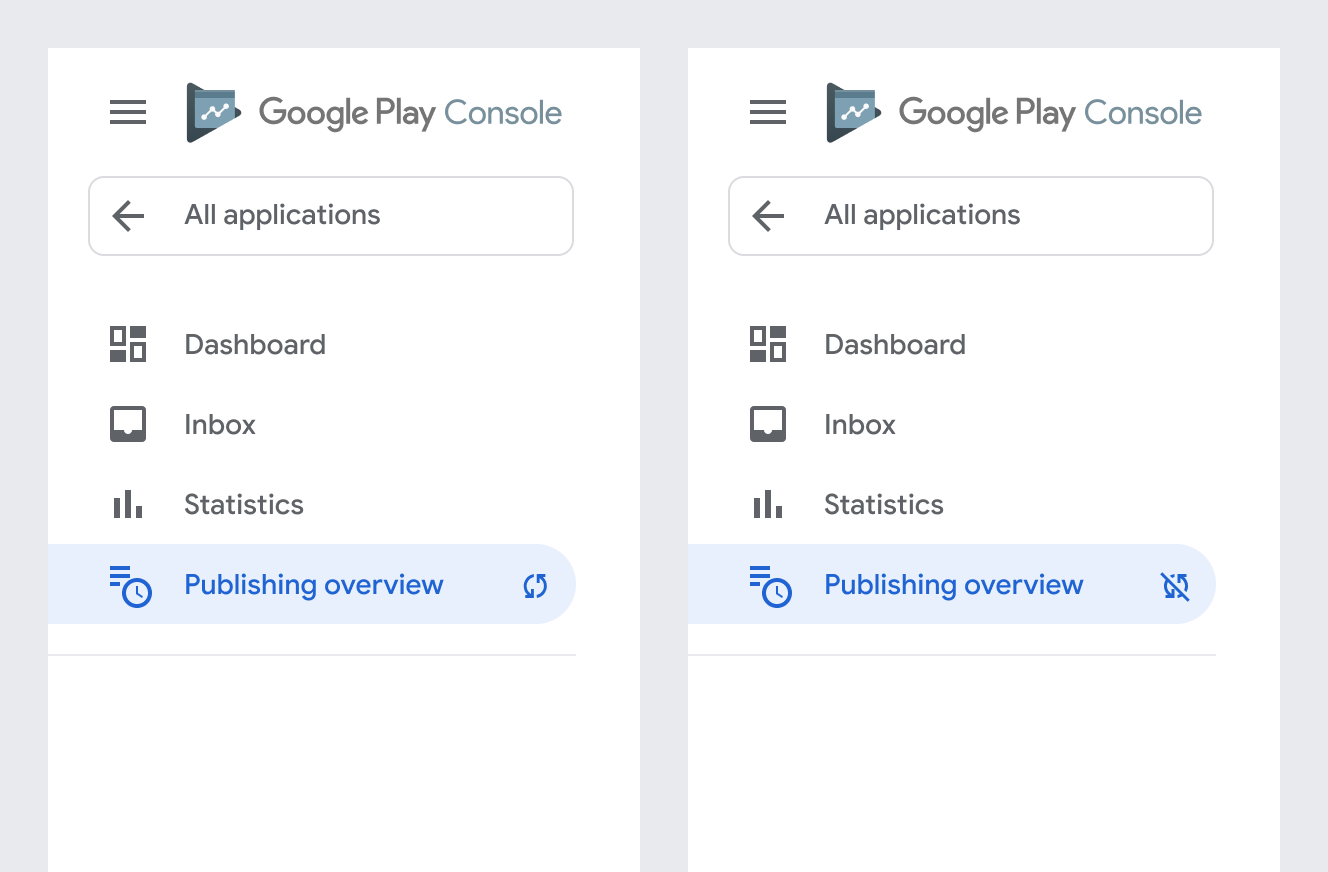Select Publishing overview label in right panel

pyautogui.click(x=953, y=585)
